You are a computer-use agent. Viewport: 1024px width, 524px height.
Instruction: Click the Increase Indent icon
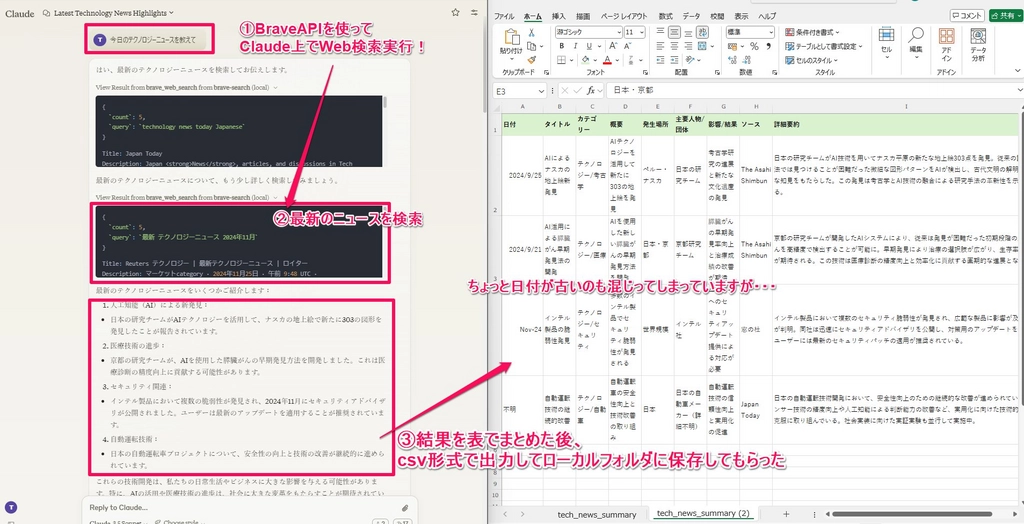click(675, 59)
